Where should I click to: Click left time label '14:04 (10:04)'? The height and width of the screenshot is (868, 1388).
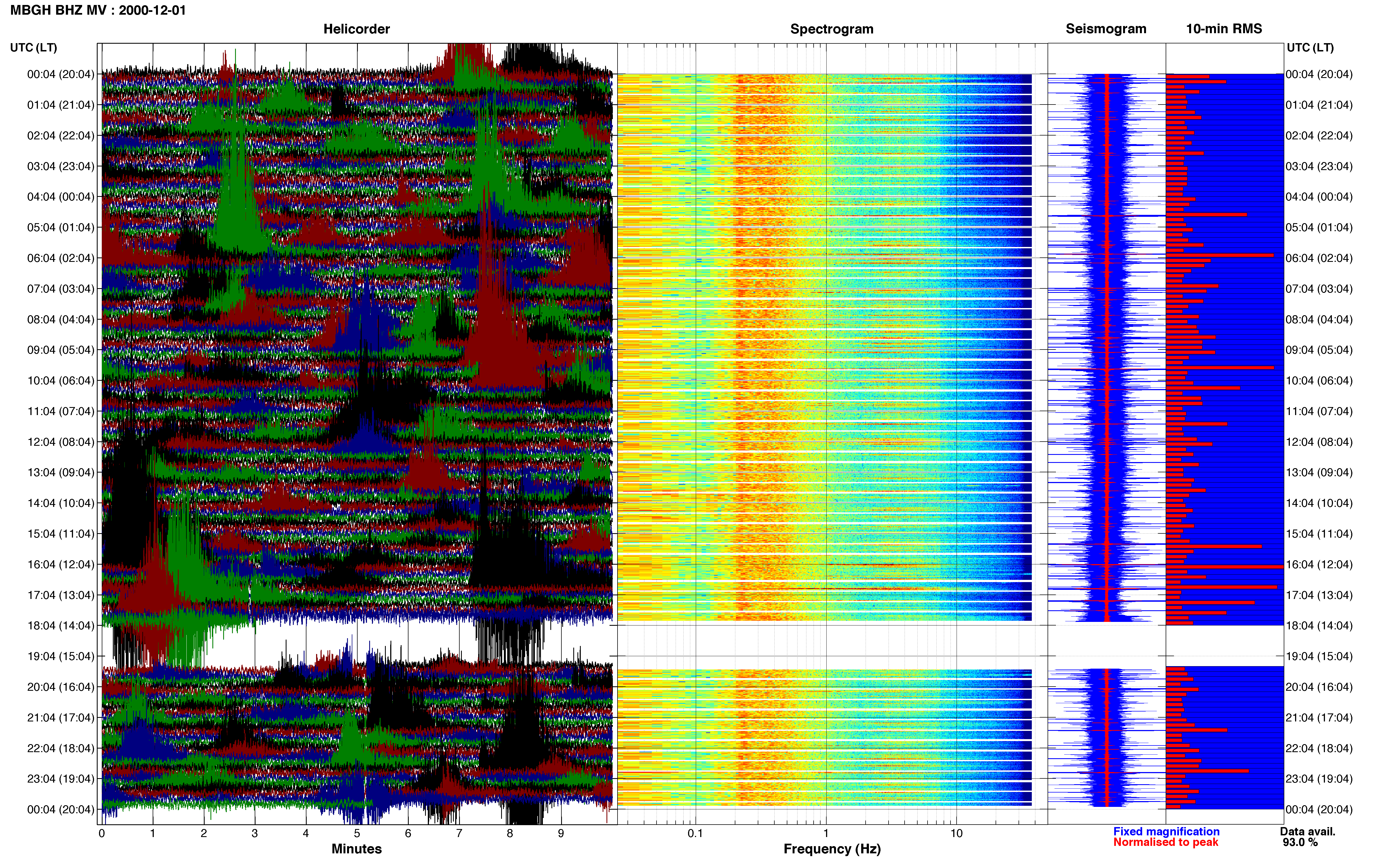pyautogui.click(x=60, y=503)
